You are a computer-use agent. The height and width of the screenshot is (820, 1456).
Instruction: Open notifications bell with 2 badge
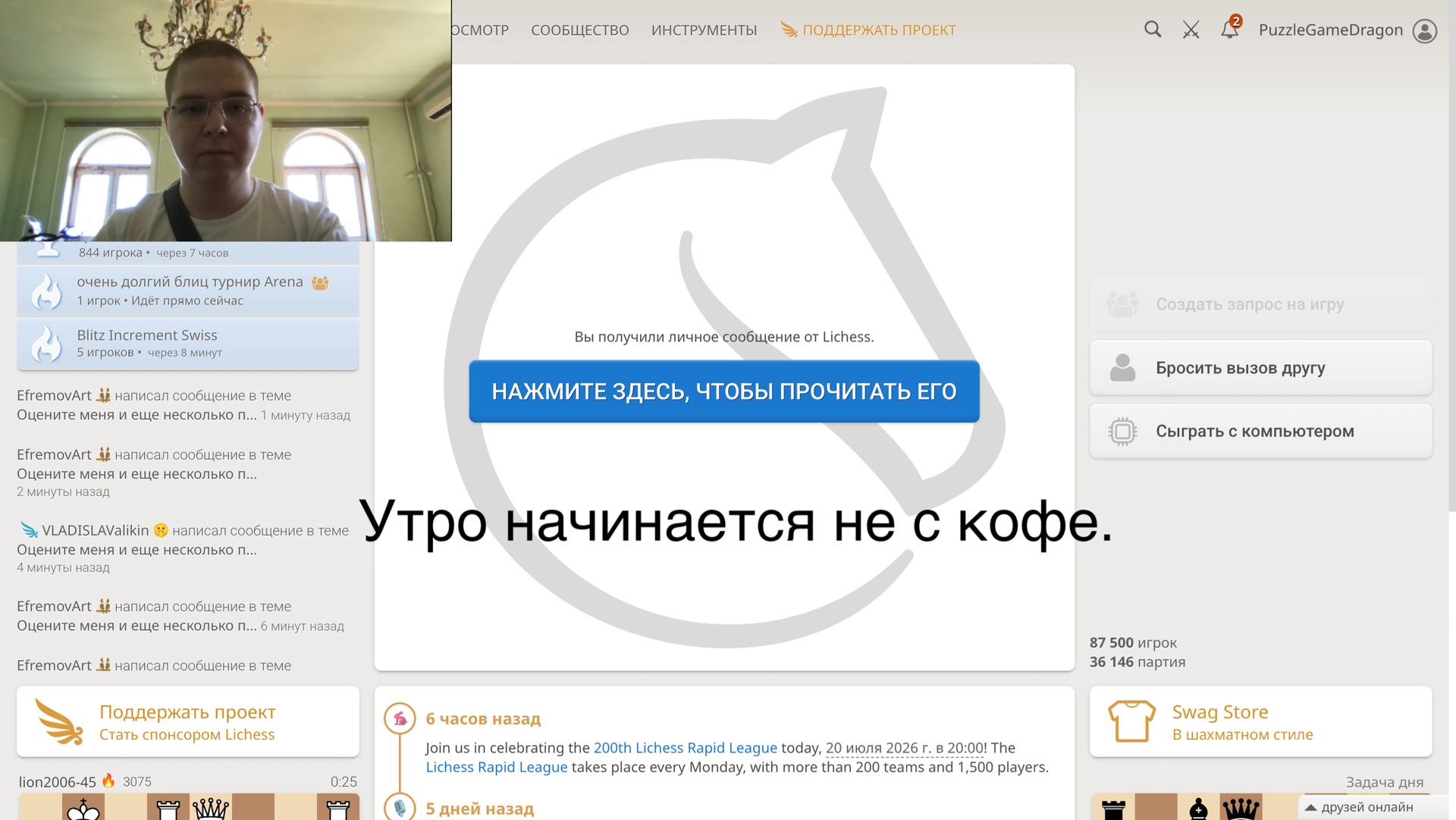pyautogui.click(x=1230, y=28)
